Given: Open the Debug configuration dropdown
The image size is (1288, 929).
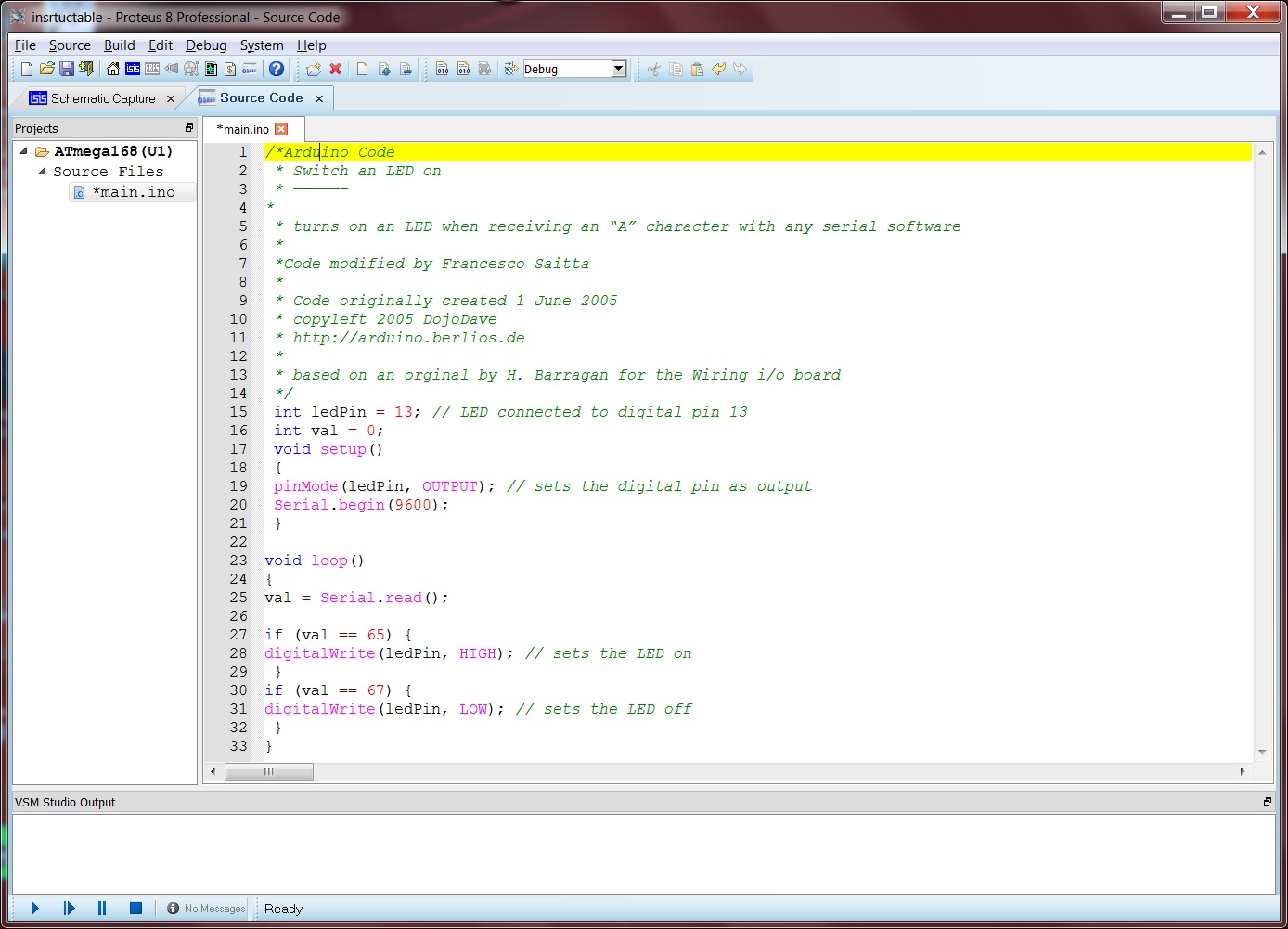Looking at the screenshot, I should [619, 68].
